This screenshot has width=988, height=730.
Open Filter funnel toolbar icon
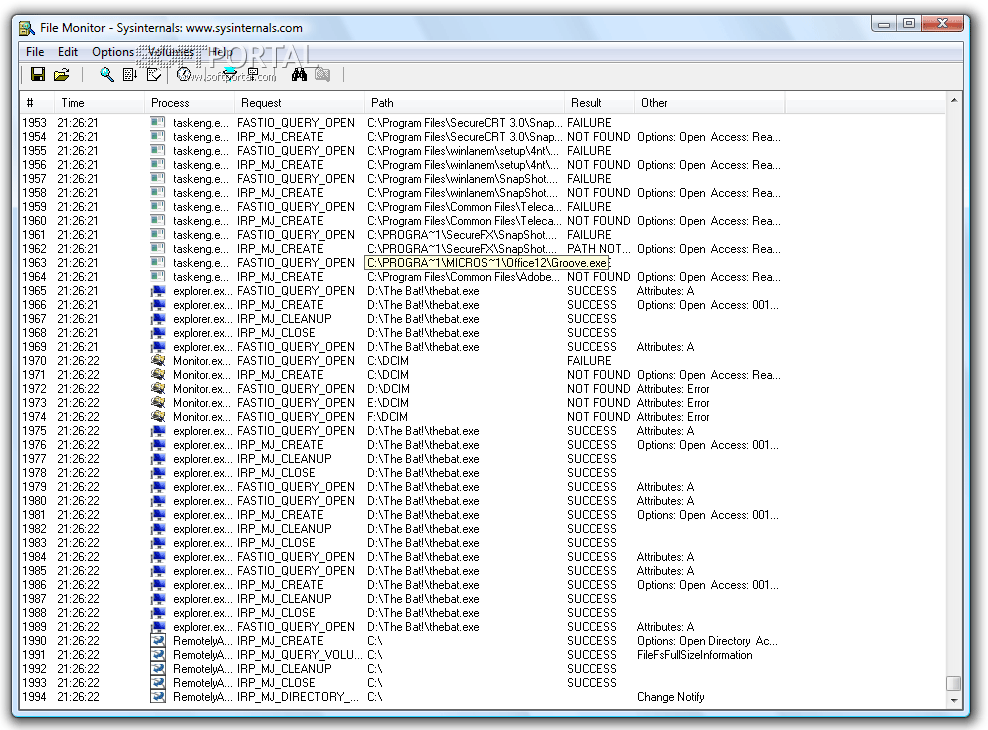[230, 75]
